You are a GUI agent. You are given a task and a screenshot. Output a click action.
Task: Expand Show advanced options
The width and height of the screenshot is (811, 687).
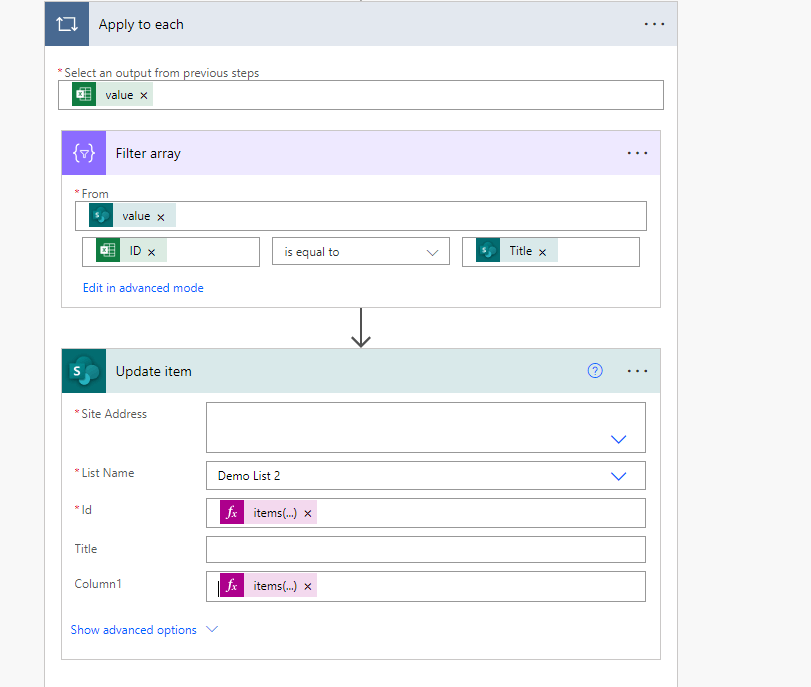point(133,630)
